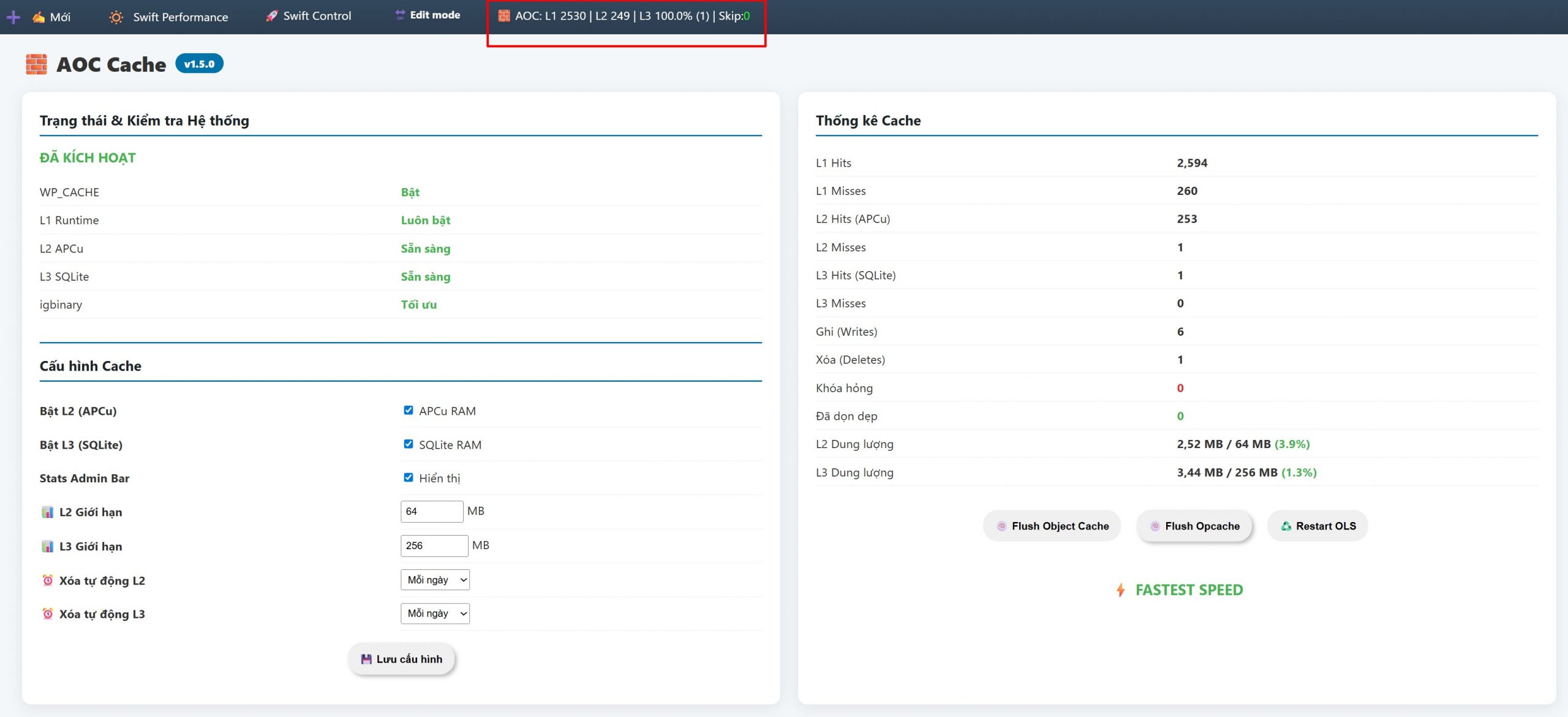Screen dimensions: 1568x717
Task: Open the Xóa tự động L2 dropdown
Action: pyautogui.click(x=435, y=580)
